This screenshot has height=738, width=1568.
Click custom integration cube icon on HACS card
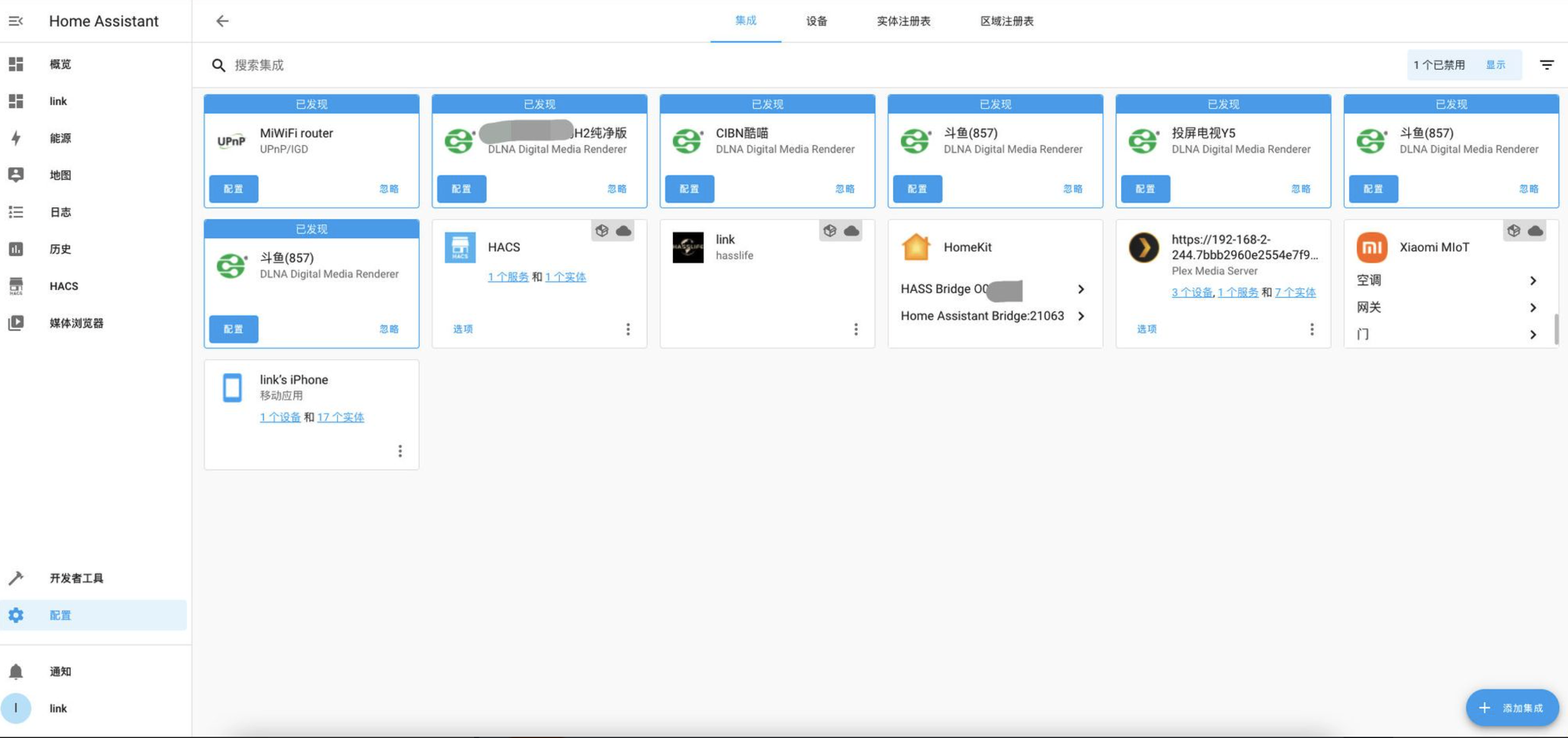click(602, 231)
